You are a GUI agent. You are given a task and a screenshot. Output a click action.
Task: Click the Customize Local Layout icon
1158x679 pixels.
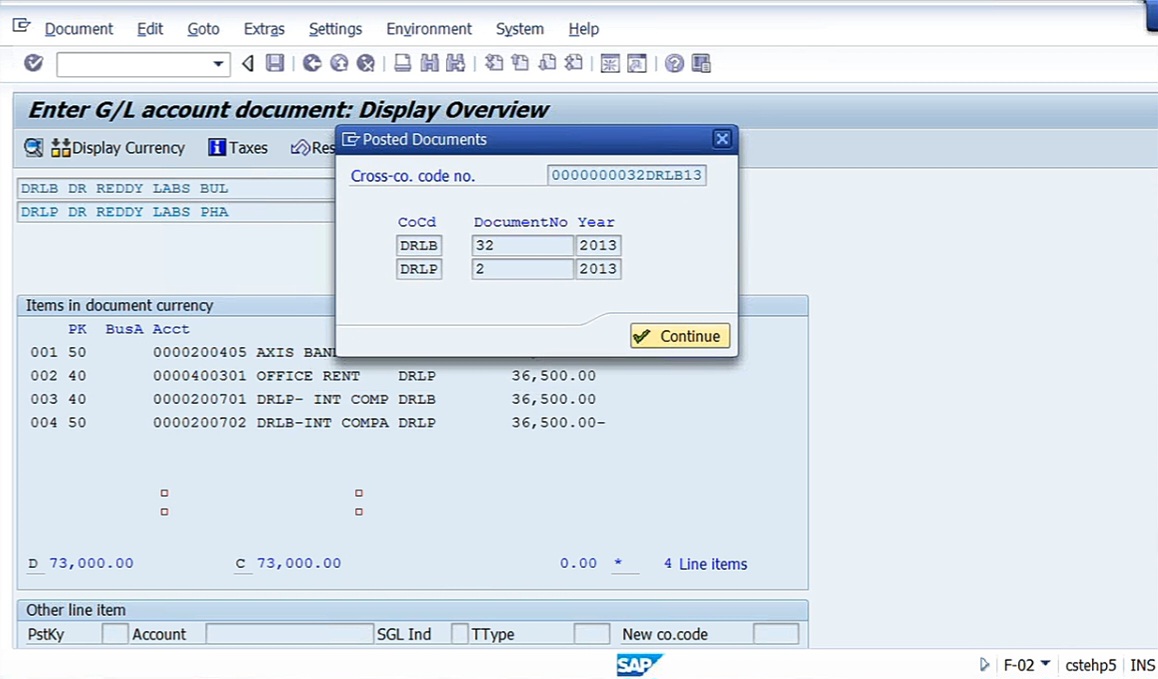[701, 64]
